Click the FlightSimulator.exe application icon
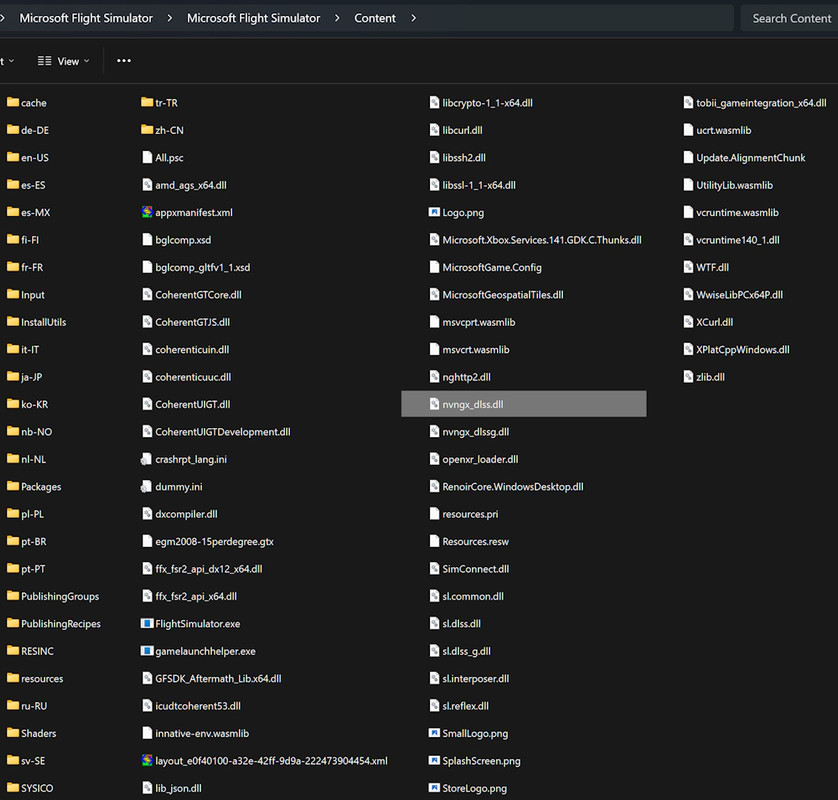The width and height of the screenshot is (838, 800). (x=147, y=623)
